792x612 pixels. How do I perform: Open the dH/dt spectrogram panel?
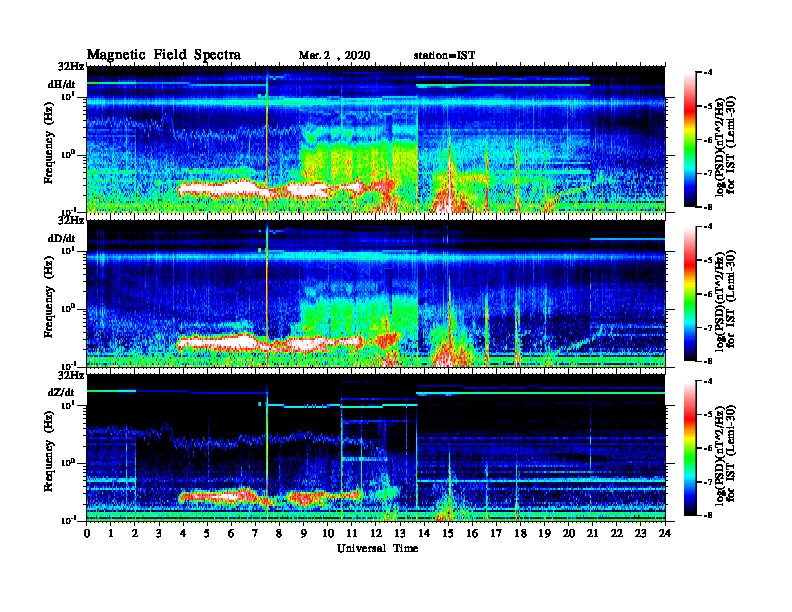[376, 139]
